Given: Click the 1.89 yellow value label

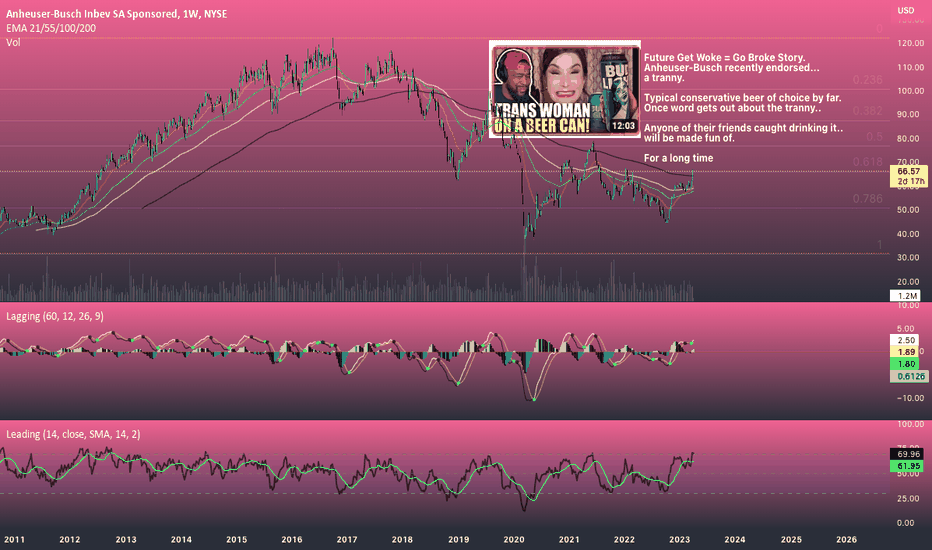Looking at the screenshot, I should (x=905, y=352).
